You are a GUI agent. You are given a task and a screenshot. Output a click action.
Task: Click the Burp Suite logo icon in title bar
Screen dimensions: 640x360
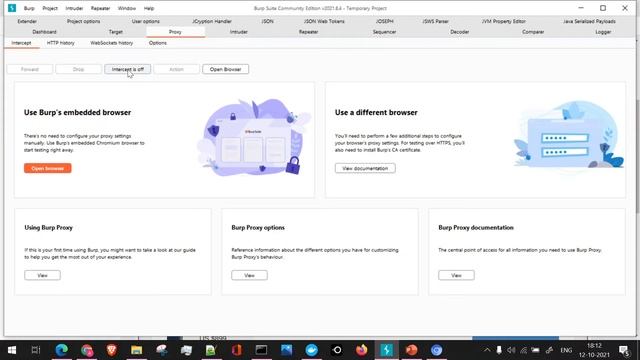(12, 8)
